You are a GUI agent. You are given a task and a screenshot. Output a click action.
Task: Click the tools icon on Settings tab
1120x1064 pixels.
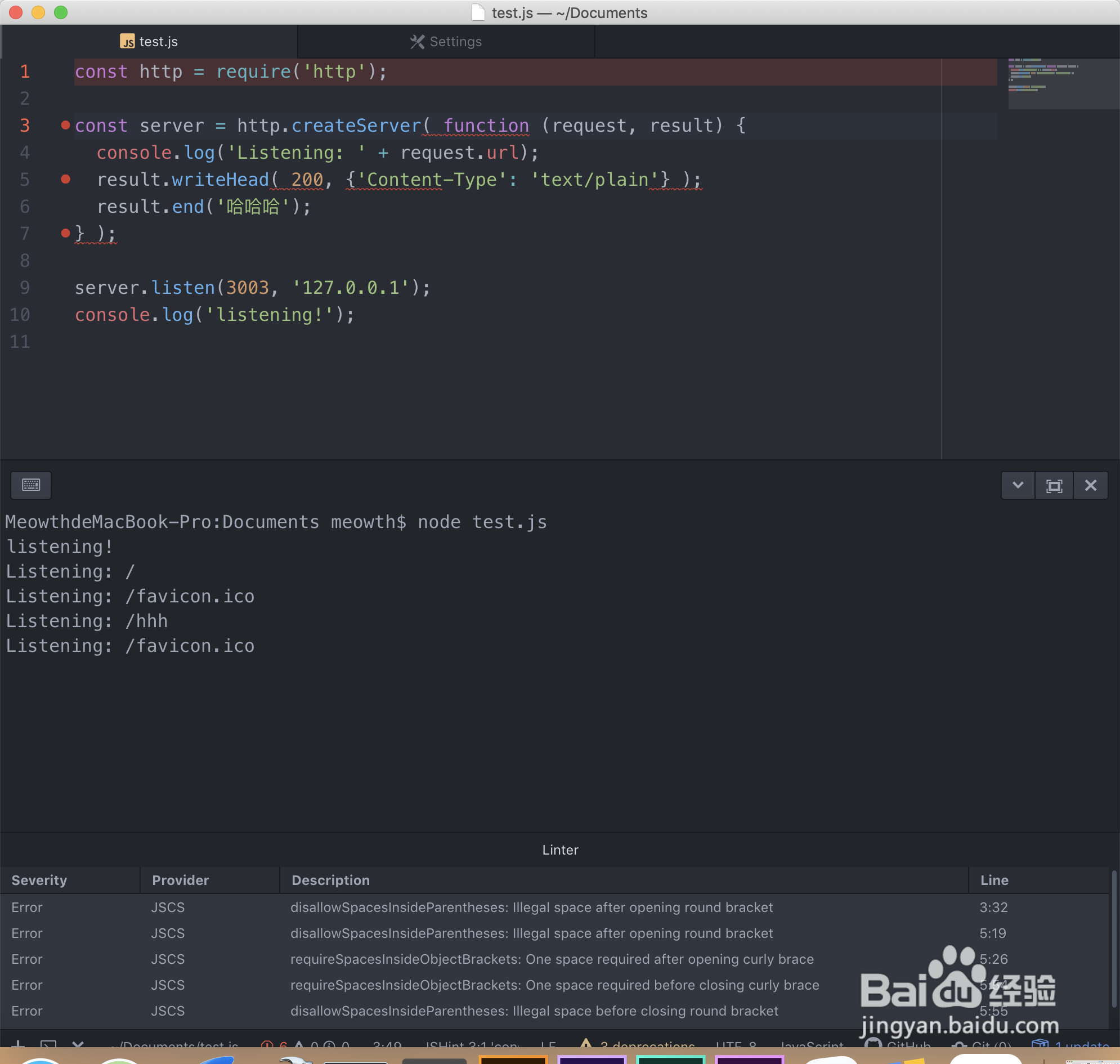(418, 42)
